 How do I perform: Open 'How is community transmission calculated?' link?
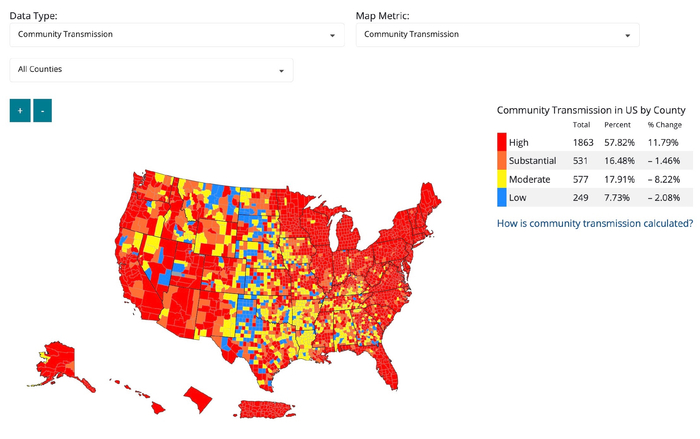(595, 223)
